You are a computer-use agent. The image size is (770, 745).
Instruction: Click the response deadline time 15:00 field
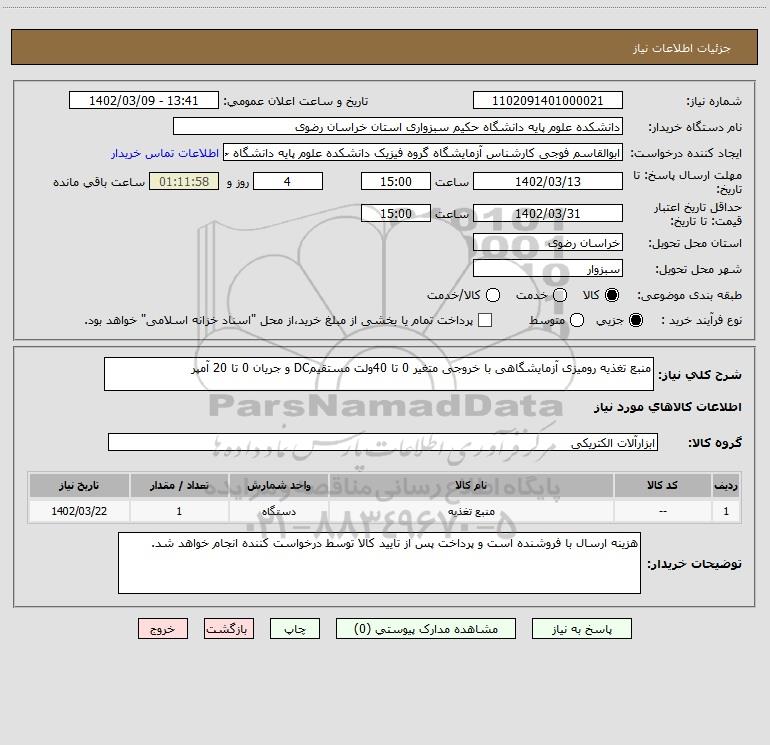click(x=396, y=182)
